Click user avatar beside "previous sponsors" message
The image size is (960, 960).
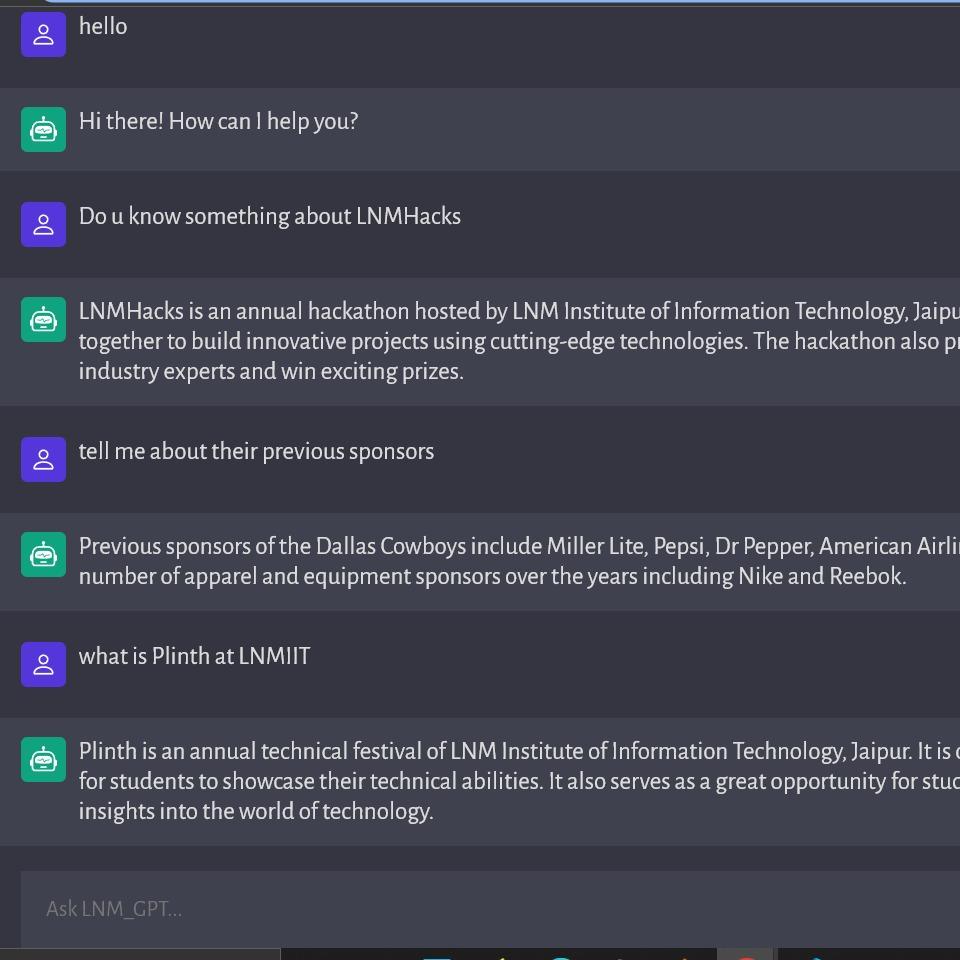(x=43, y=460)
